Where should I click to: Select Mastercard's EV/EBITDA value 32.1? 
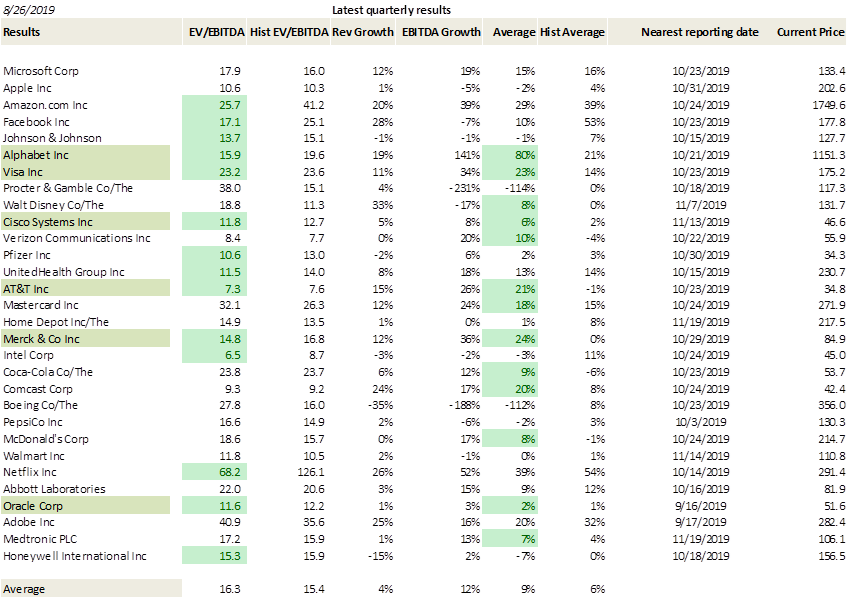230,305
